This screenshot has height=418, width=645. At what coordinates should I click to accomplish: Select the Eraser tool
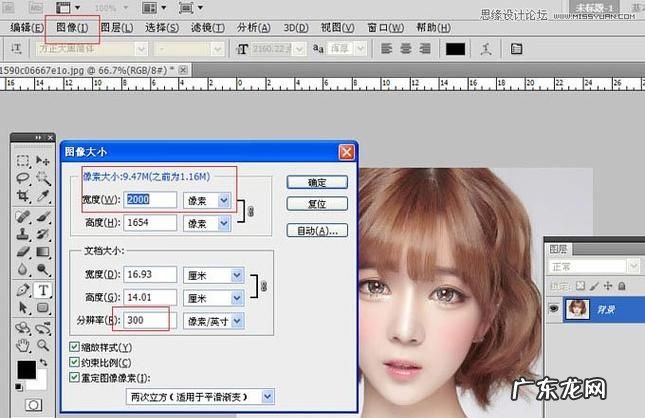click(x=23, y=251)
